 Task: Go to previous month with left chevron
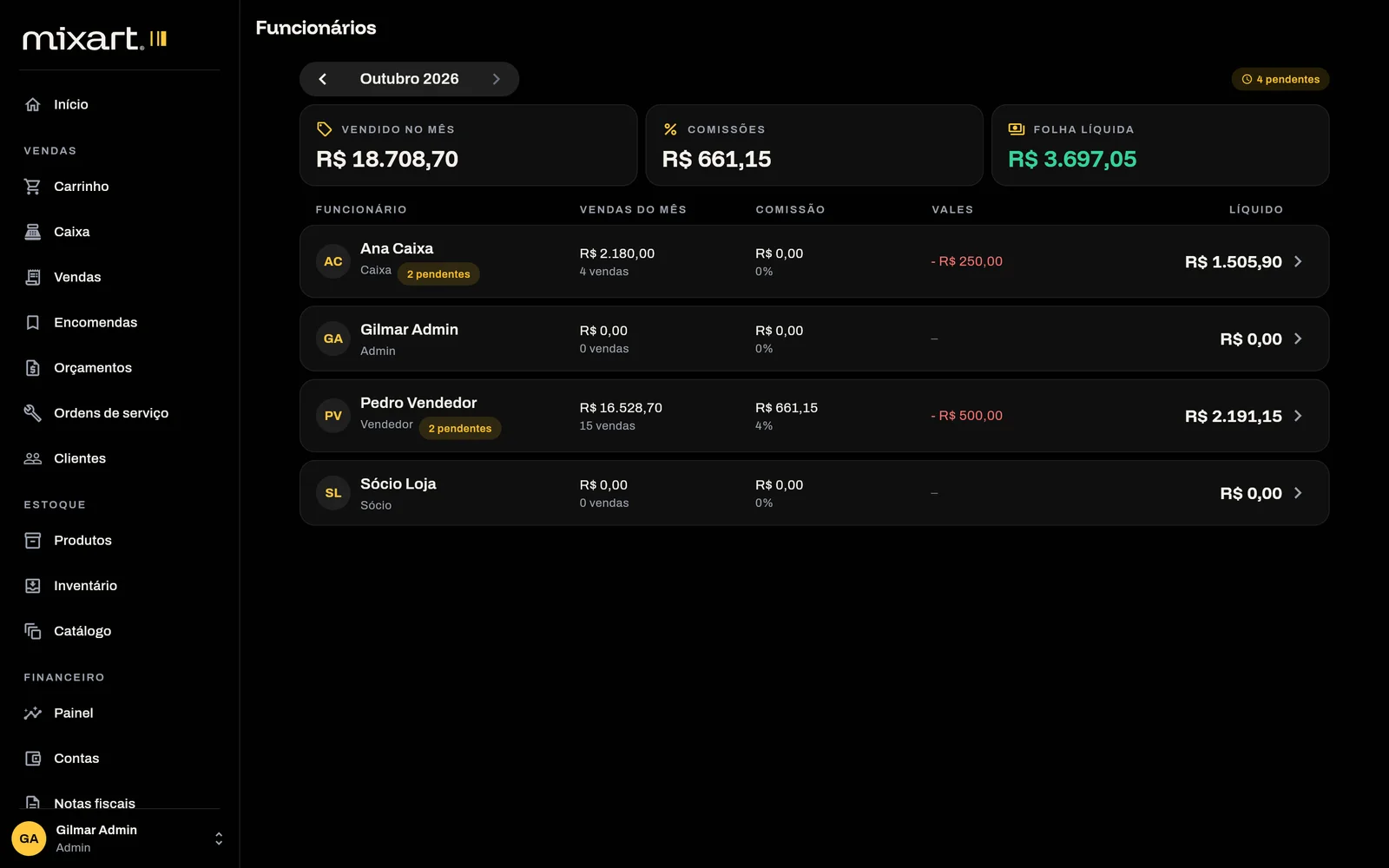point(323,79)
